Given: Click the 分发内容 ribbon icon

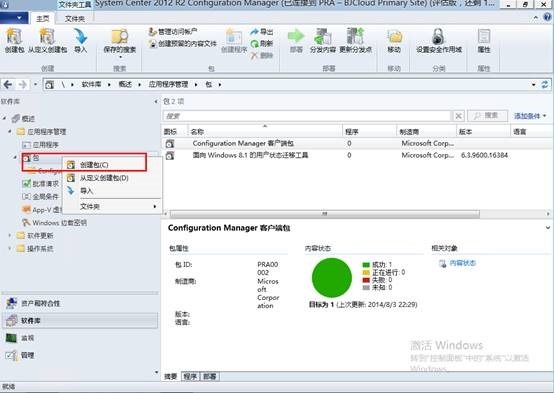Looking at the screenshot, I should [x=322, y=36].
